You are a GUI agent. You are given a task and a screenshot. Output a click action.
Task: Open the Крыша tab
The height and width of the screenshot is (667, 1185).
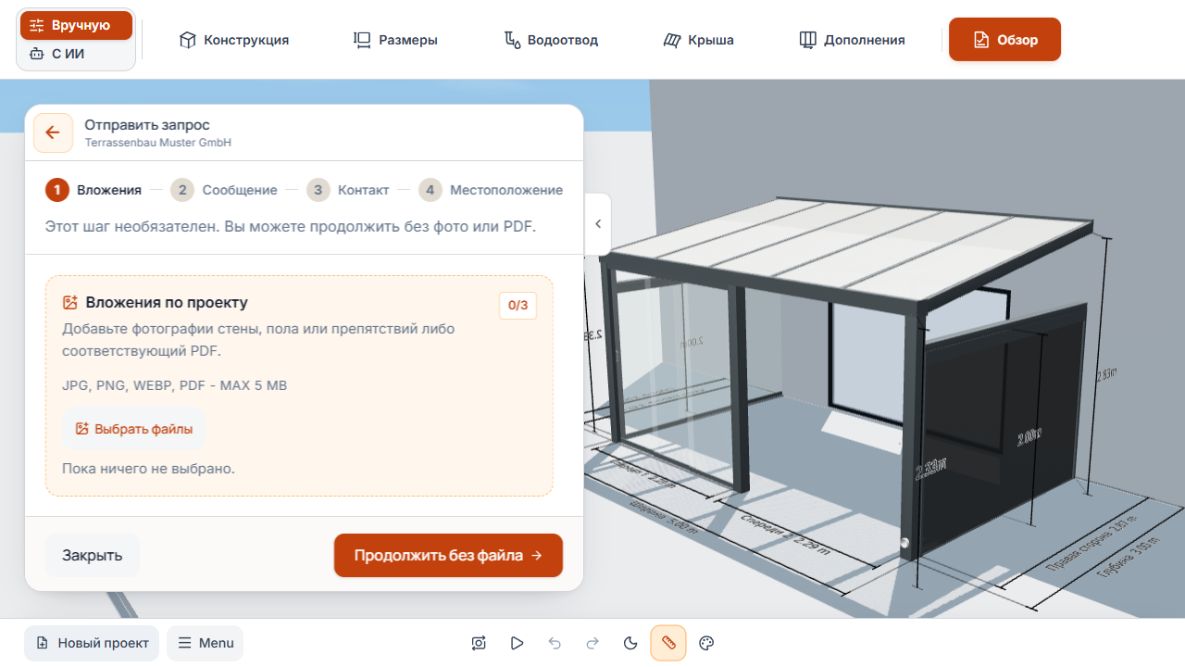pos(698,39)
